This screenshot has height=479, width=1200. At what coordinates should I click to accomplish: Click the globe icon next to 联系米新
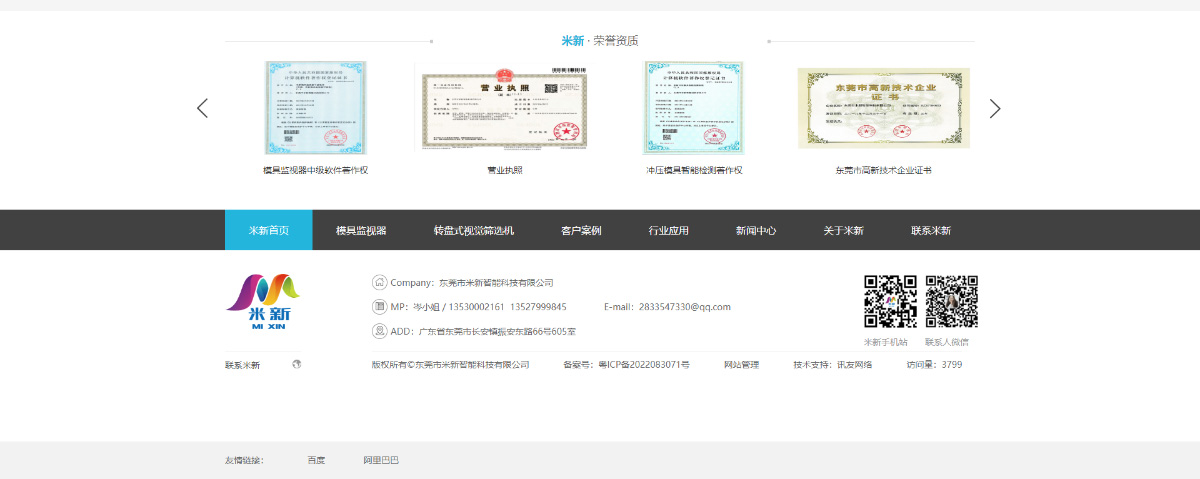point(297,364)
